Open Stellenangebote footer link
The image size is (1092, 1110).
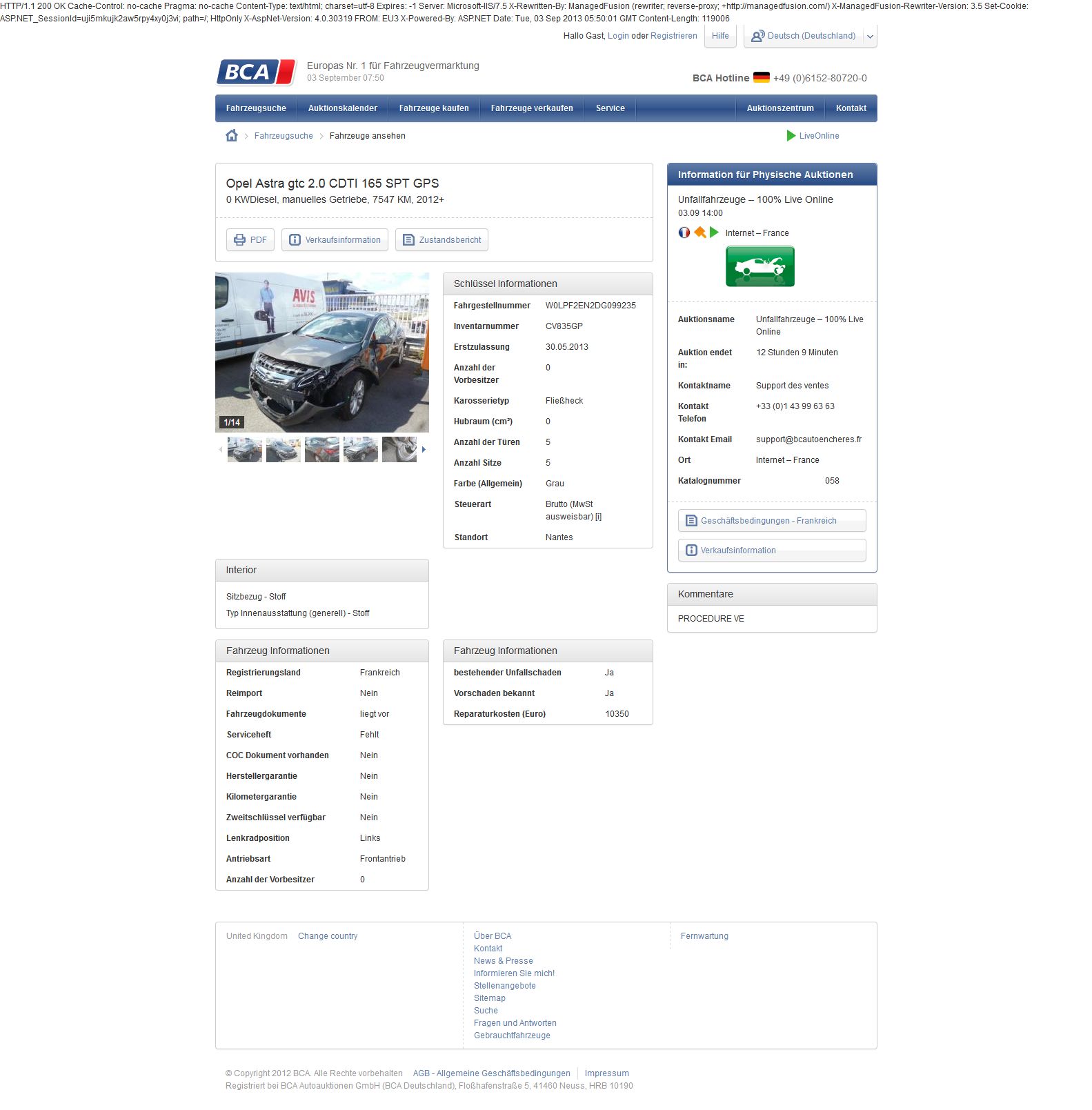504,986
